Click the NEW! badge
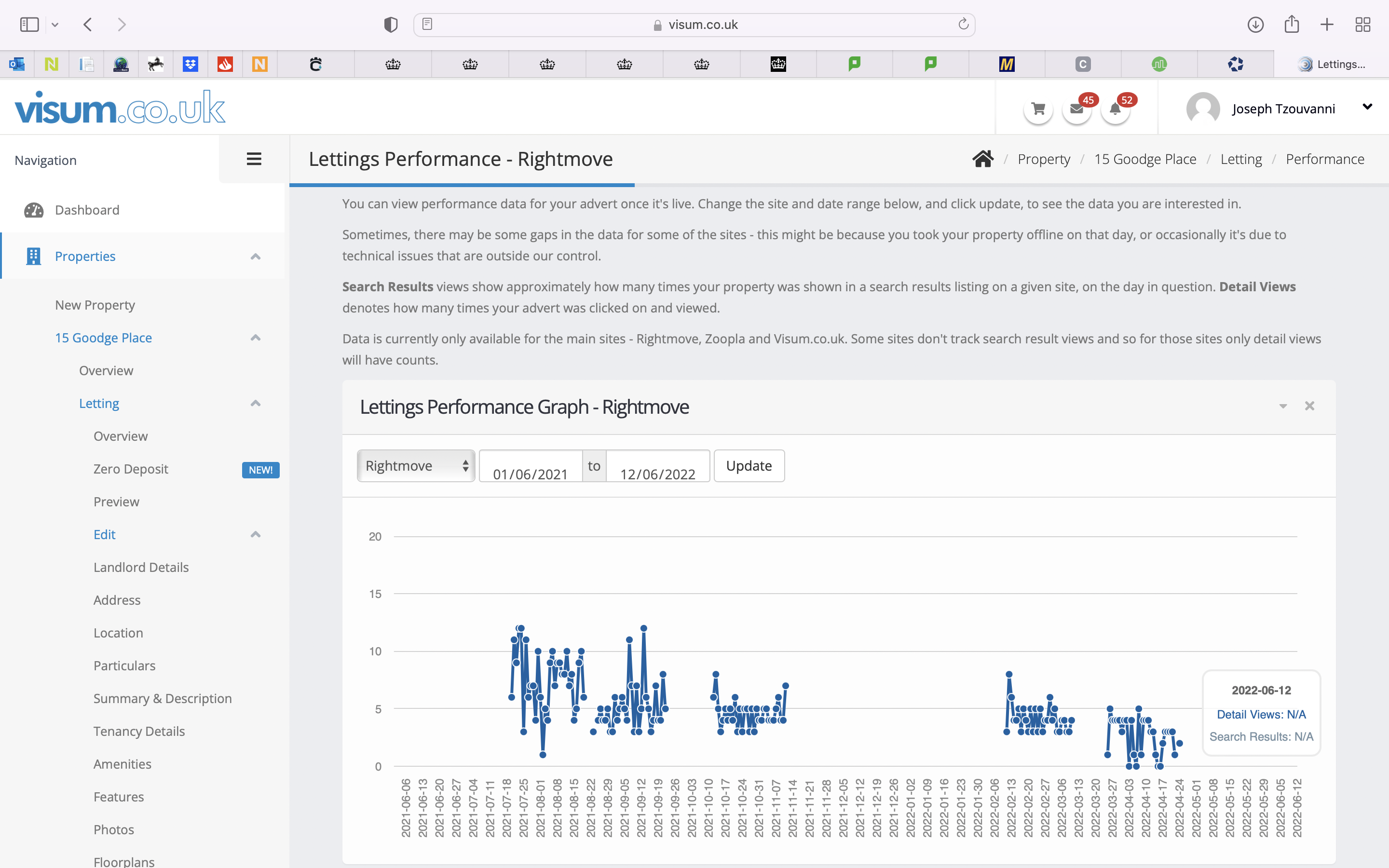1389x868 pixels. tap(260, 470)
